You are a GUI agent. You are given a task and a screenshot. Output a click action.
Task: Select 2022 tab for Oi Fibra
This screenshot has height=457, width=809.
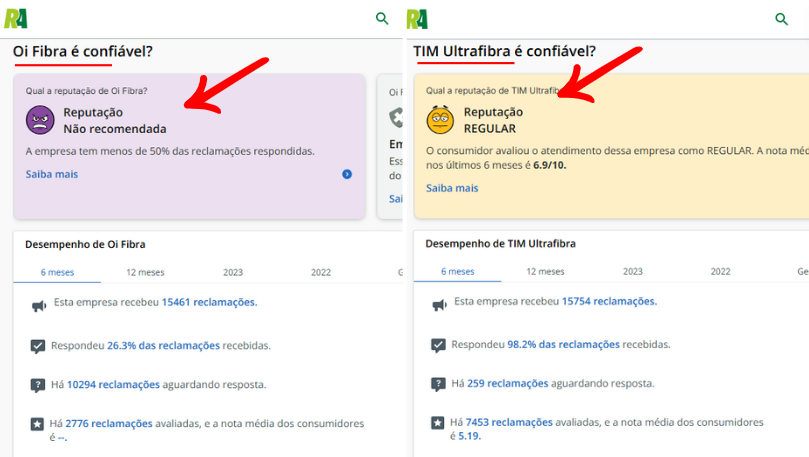320,272
